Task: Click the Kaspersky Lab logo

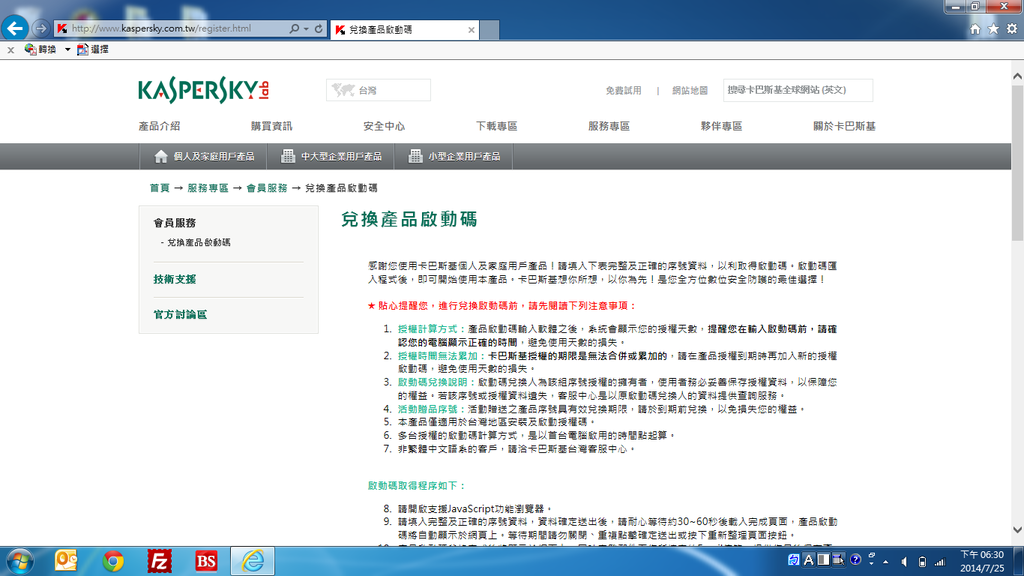Action: [203, 89]
